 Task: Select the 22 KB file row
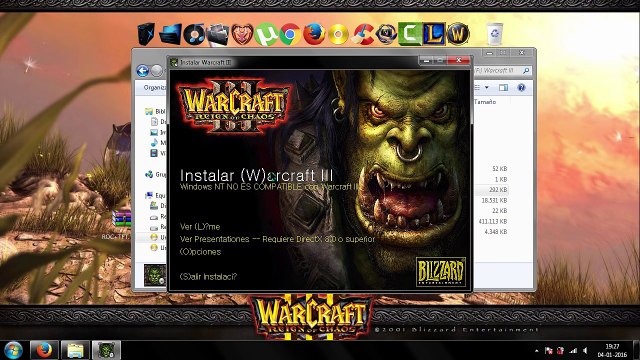pos(500,211)
